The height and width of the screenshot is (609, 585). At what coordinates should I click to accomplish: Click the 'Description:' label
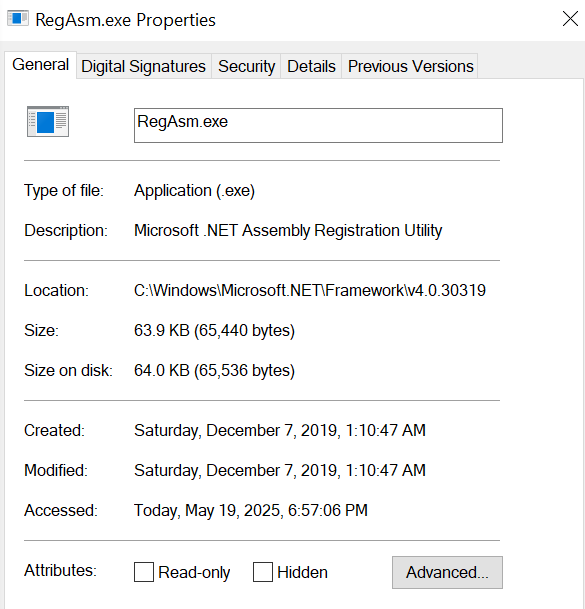coord(66,231)
